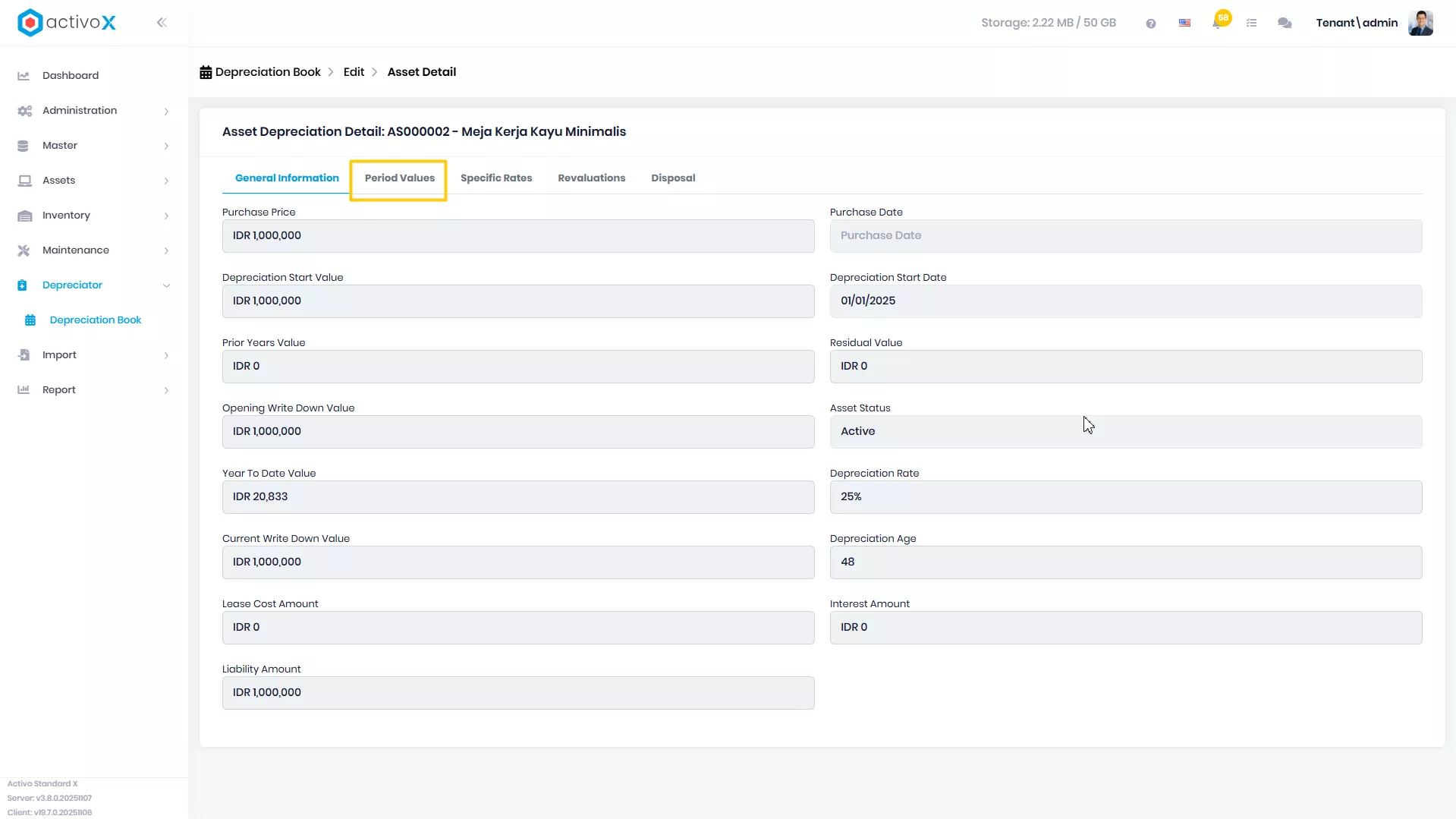Go to Edit in the breadcrumb
The height and width of the screenshot is (819, 1456).
tap(354, 72)
